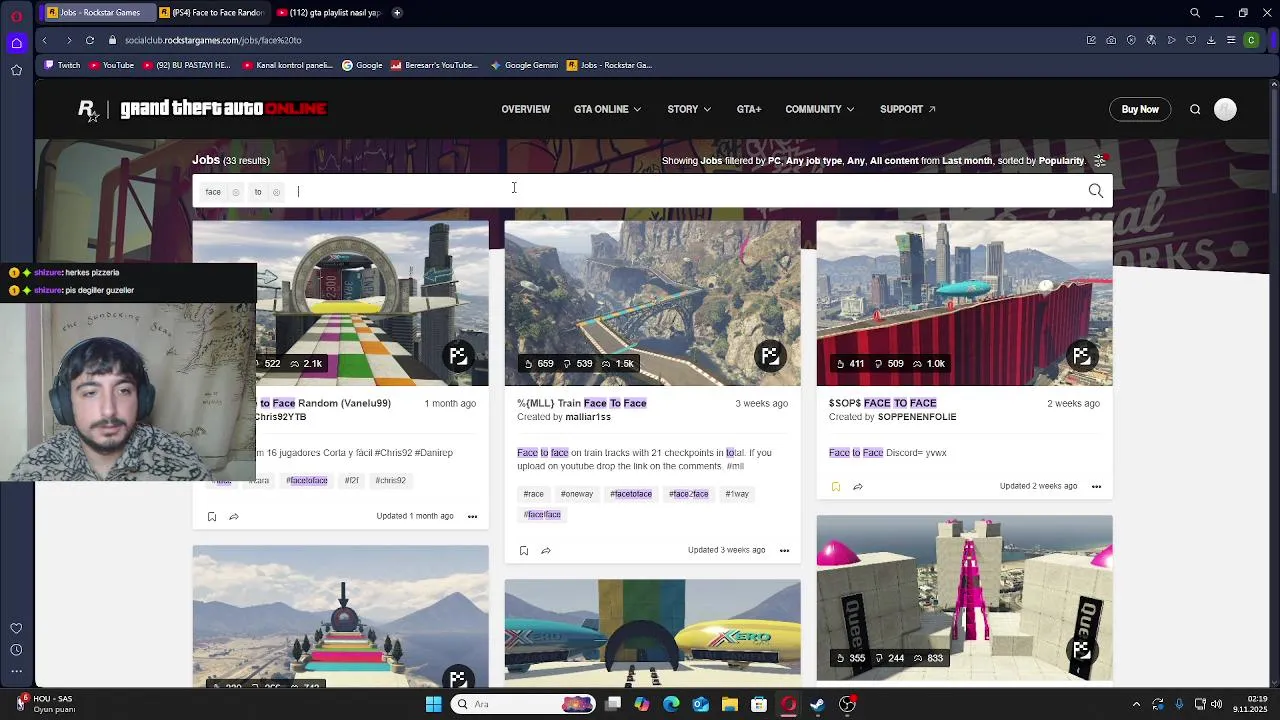Open $OP$ FACE TO FACE title
Viewport: 1280px width, 720px height.
click(883, 403)
